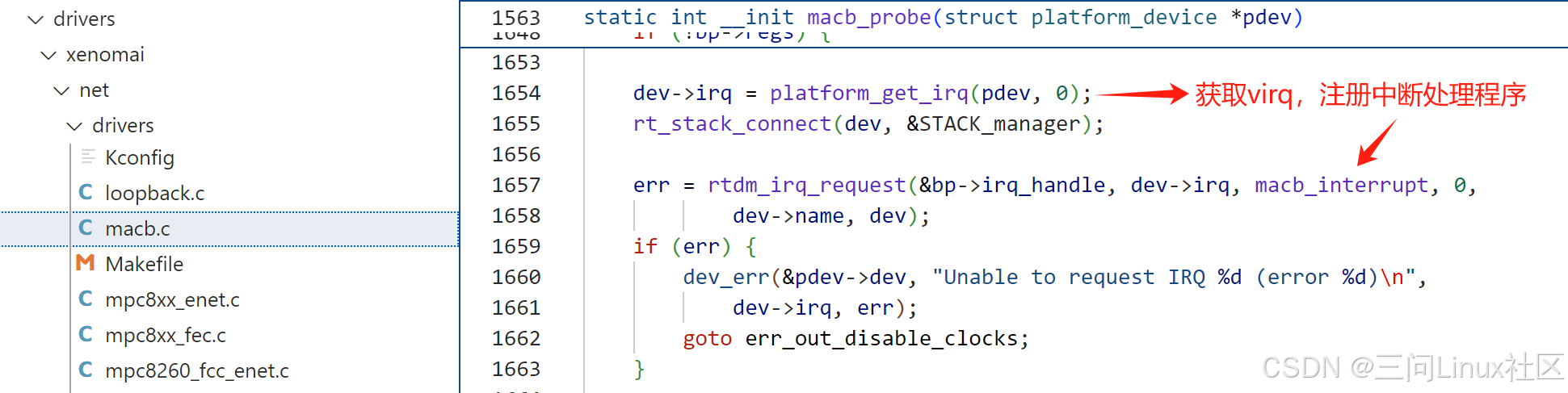Screen dimensions: 1568x393
Task: Click the xenomai folder label
Action: [105, 55]
